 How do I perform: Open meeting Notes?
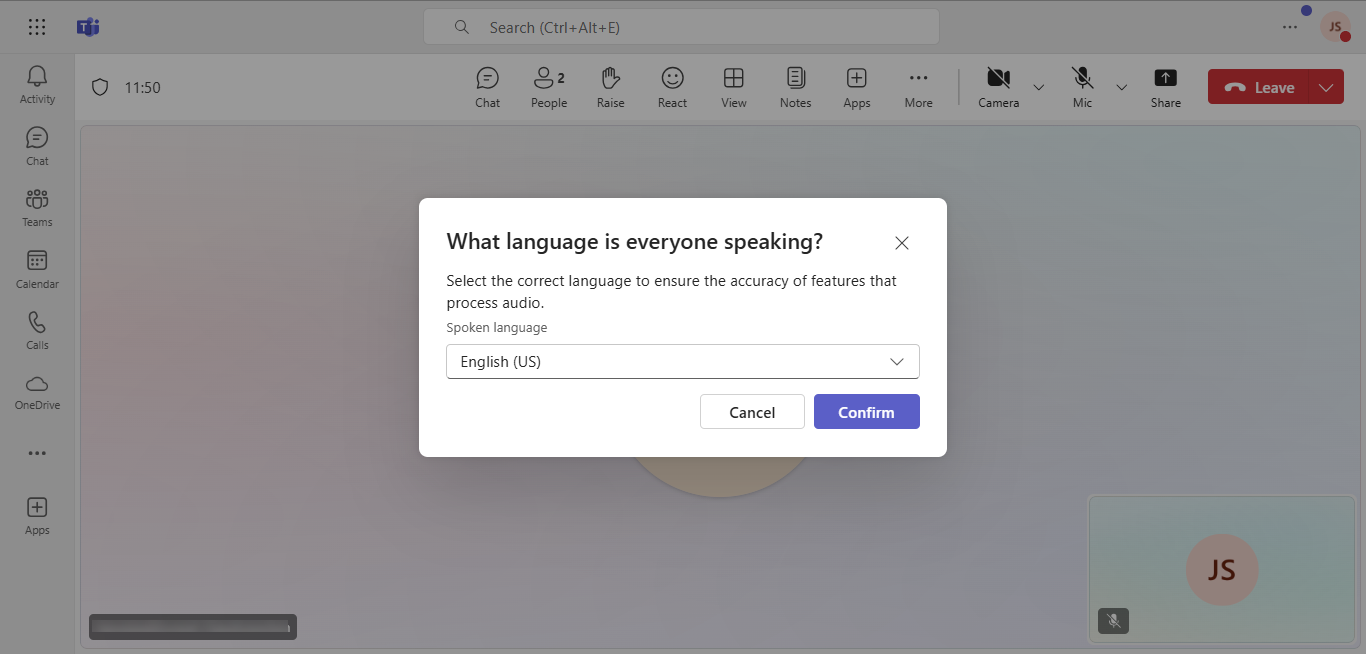pos(795,87)
